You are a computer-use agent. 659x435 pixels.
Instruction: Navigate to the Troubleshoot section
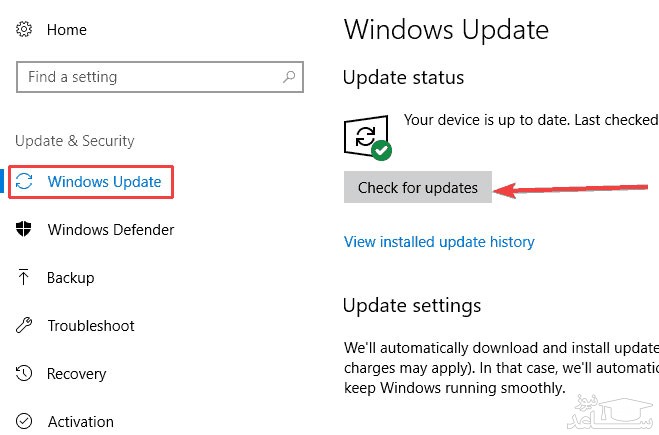91,326
